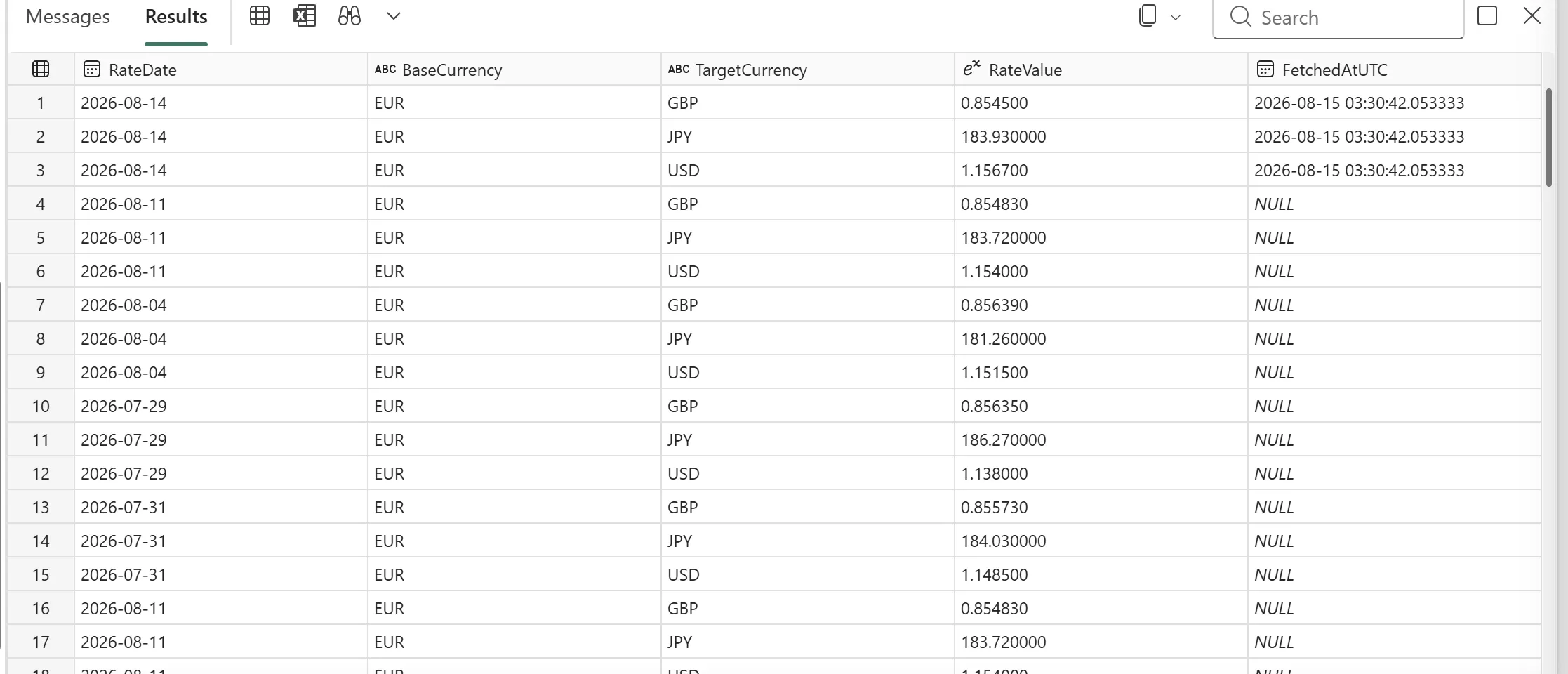The height and width of the screenshot is (674, 1568).
Task: Click RateDate 2026-07-29 in row 10
Action: point(221,407)
